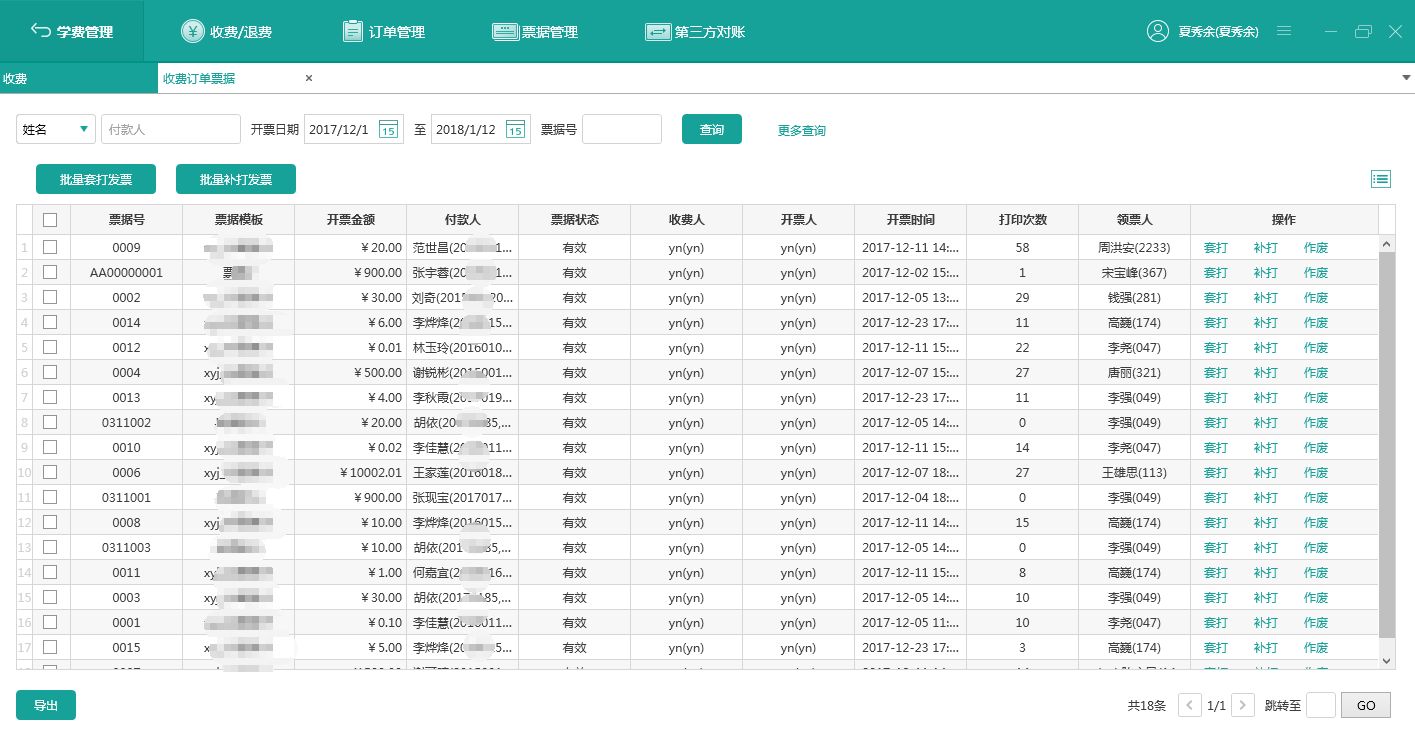Image resolution: width=1415 pixels, height=748 pixels.
Task: Open the 学费管理 module
Action: click(72, 31)
